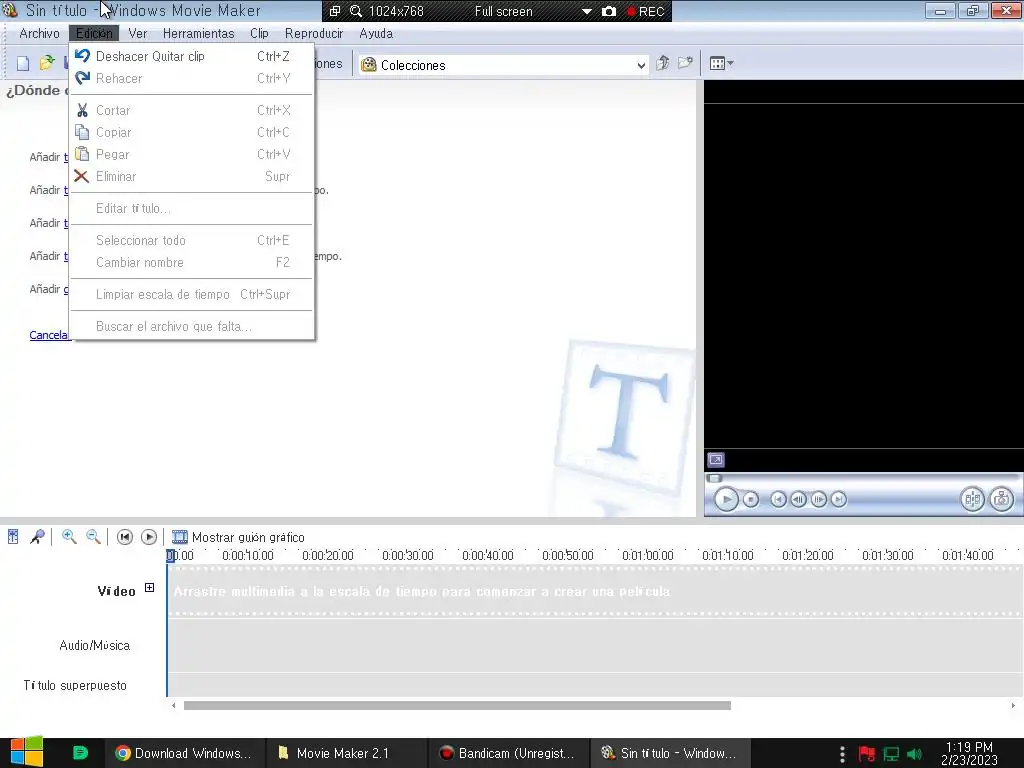1024x768 pixels.
Task: Go up one level in Collections
Action: [663, 63]
